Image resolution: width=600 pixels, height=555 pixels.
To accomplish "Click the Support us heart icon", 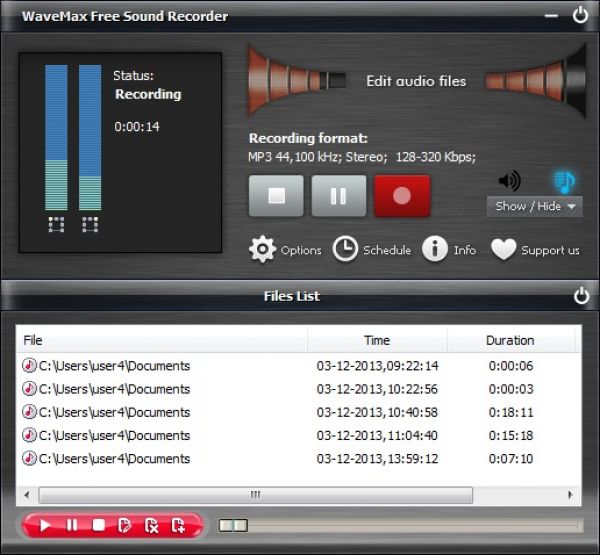I will click(503, 250).
